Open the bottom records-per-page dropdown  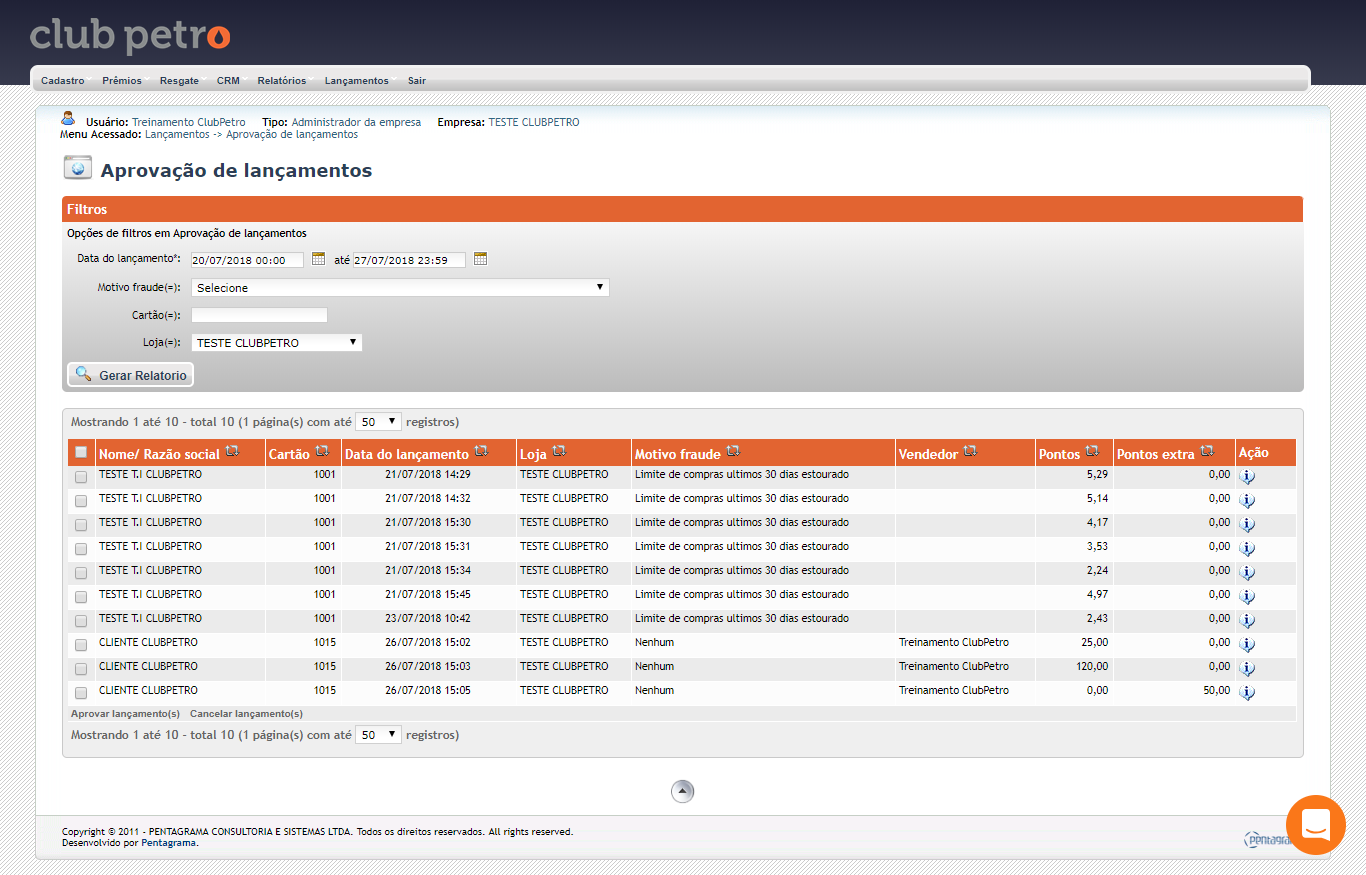tap(379, 734)
